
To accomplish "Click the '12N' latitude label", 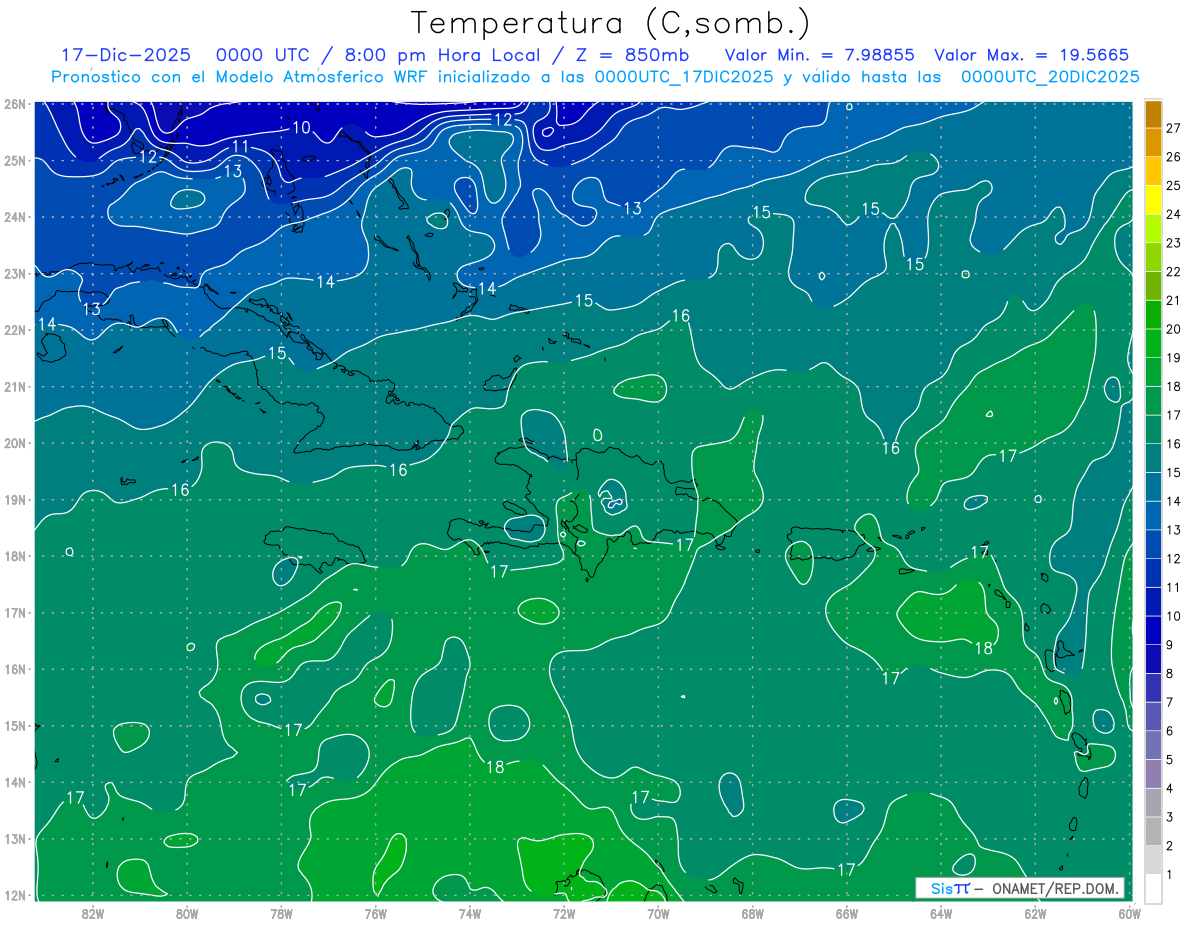I will point(14,895).
